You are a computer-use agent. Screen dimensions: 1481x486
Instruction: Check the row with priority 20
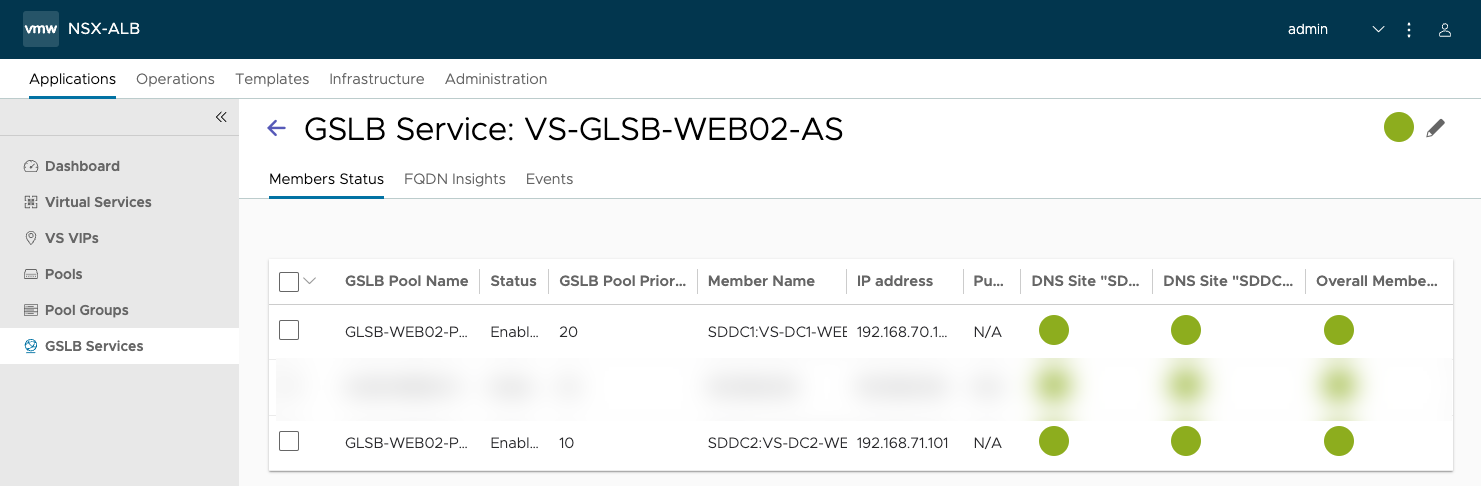pyautogui.click(x=289, y=330)
